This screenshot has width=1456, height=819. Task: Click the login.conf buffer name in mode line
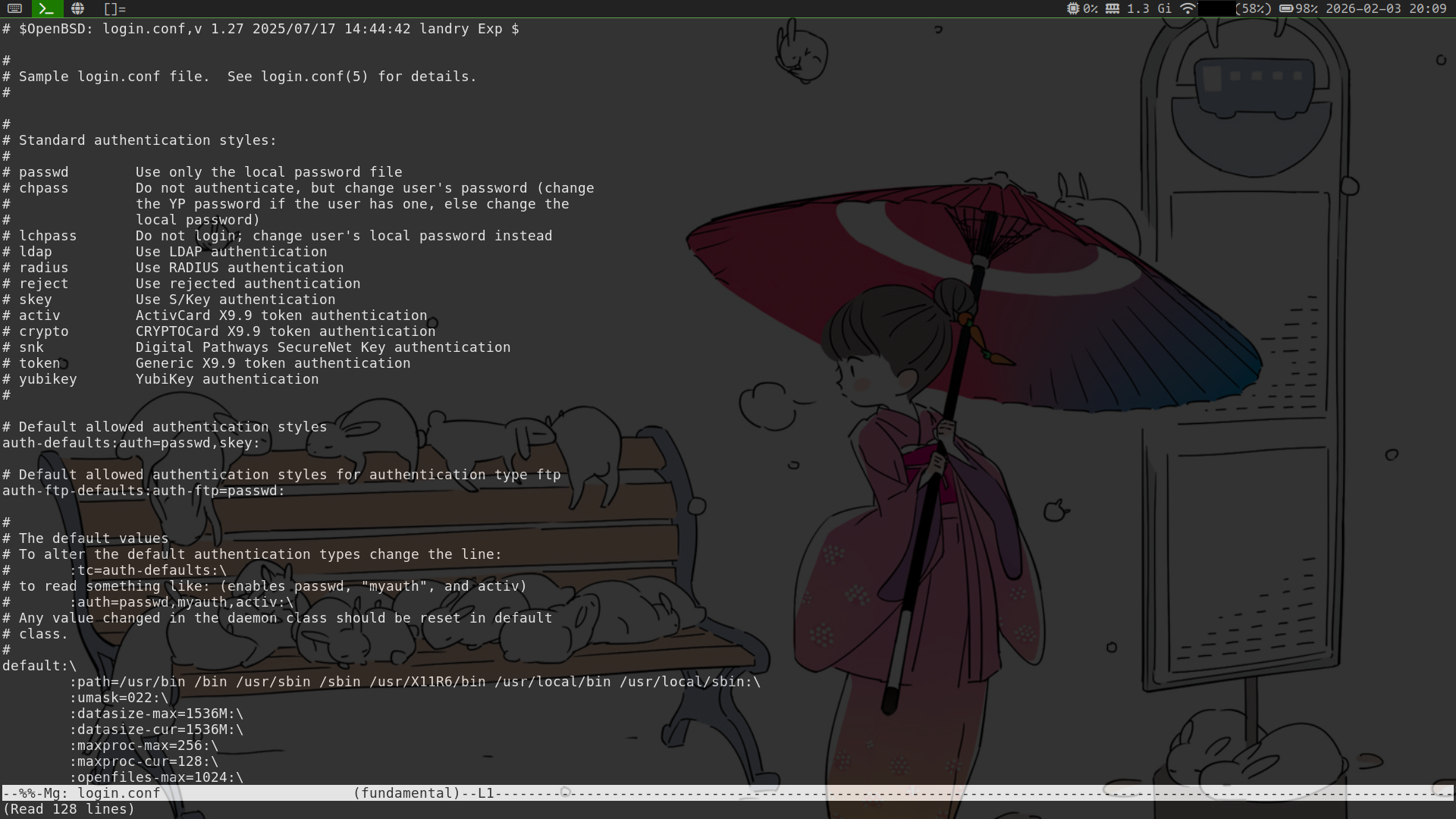(x=118, y=793)
